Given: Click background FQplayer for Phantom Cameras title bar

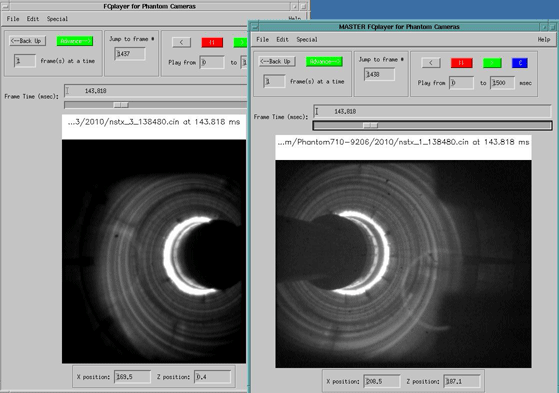Looking at the screenshot, I should [x=149, y=6].
